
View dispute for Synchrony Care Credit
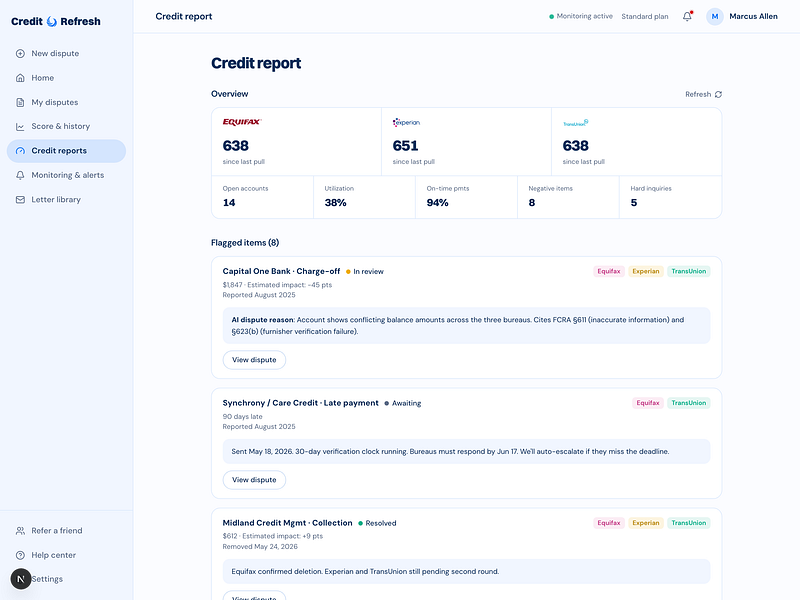(254, 480)
